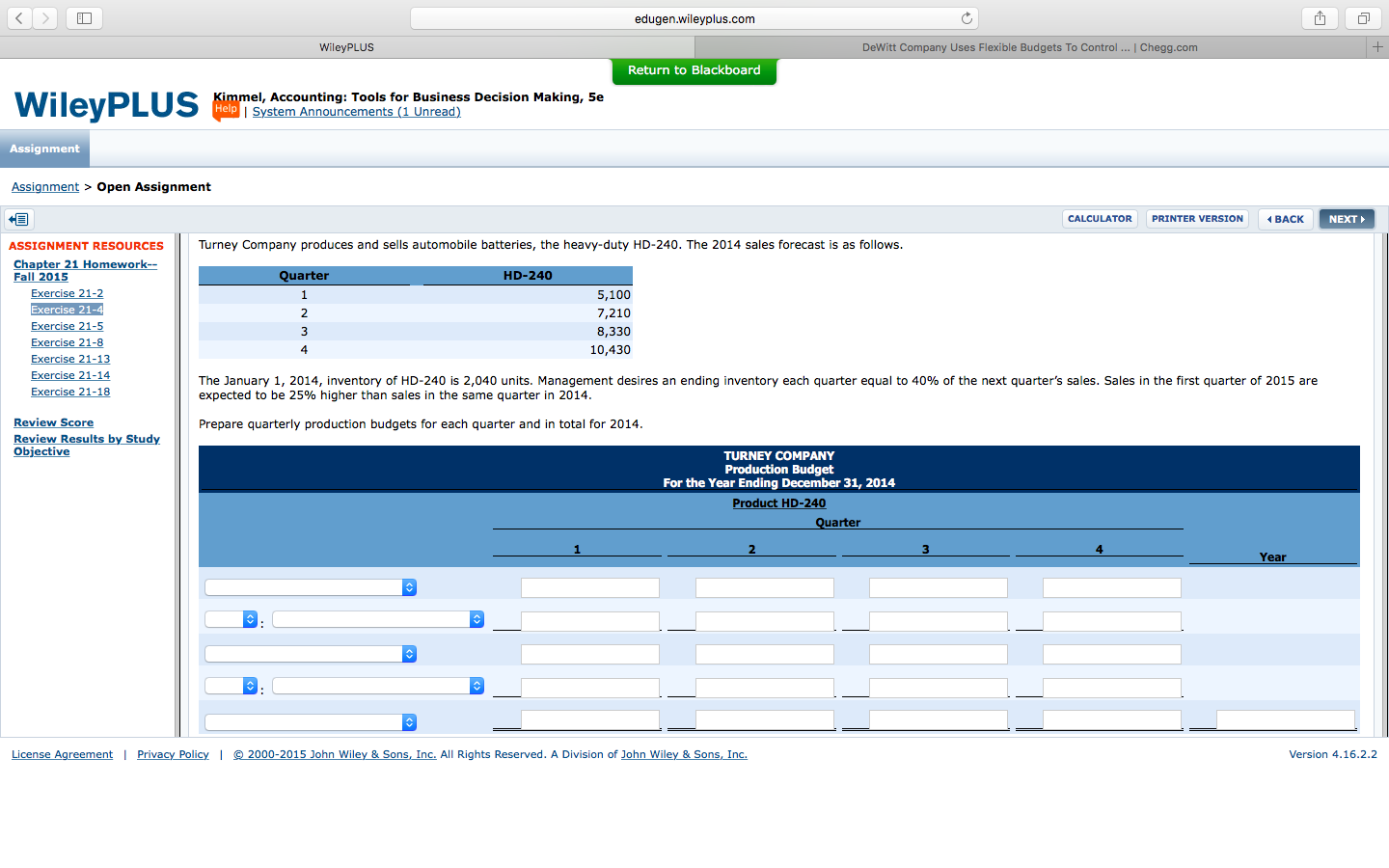This screenshot has width=1389, height=868.
Task: Switch to WileyPLUS browser tab
Action: (347, 47)
